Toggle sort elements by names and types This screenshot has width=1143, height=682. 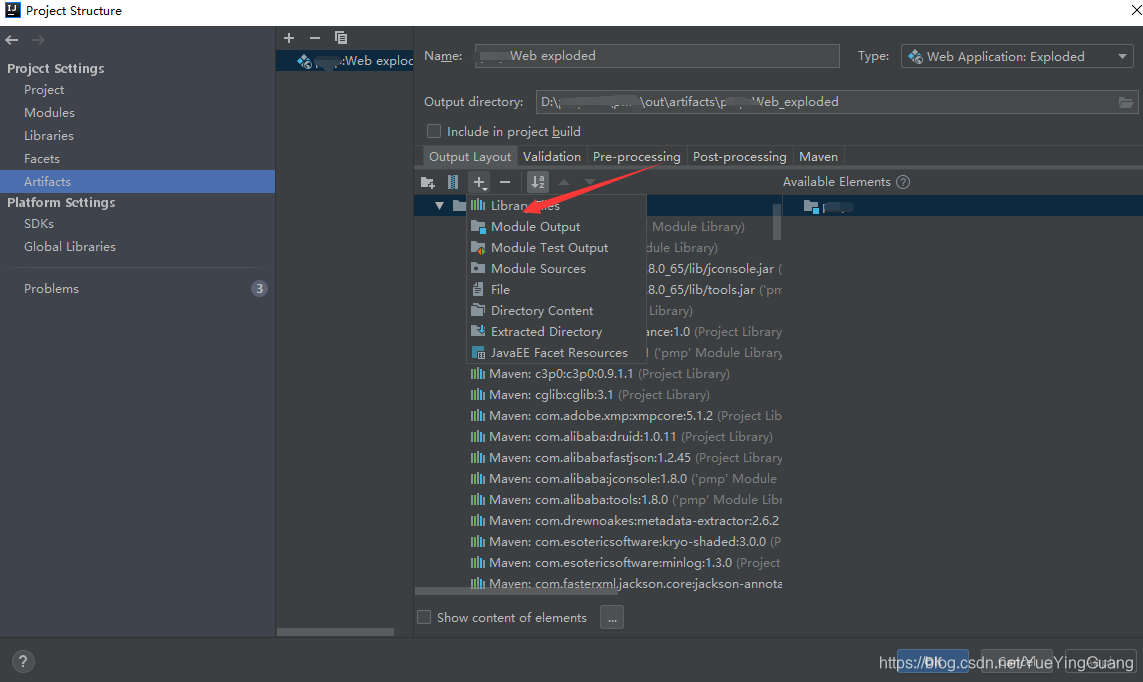click(538, 182)
